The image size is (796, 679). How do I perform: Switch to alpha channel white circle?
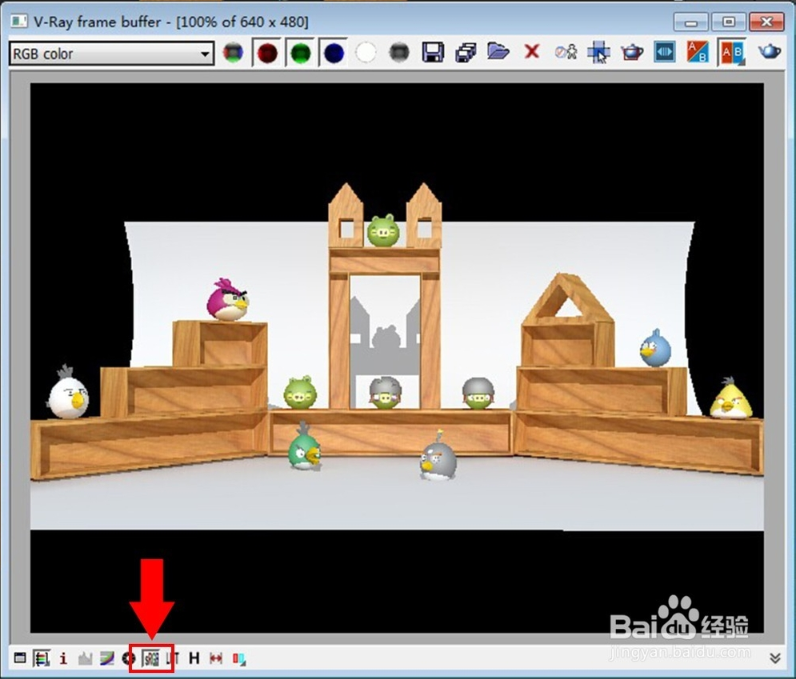(366, 52)
